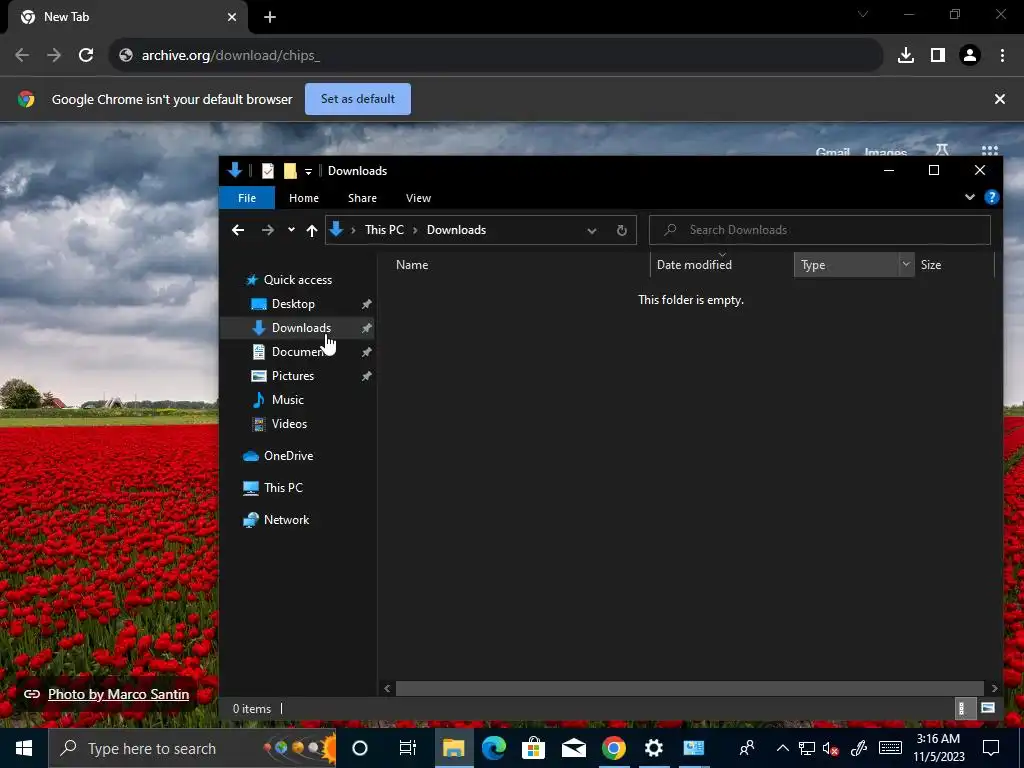Click the muted volume tray icon
The width and height of the screenshot is (1024, 768).
coord(831,748)
